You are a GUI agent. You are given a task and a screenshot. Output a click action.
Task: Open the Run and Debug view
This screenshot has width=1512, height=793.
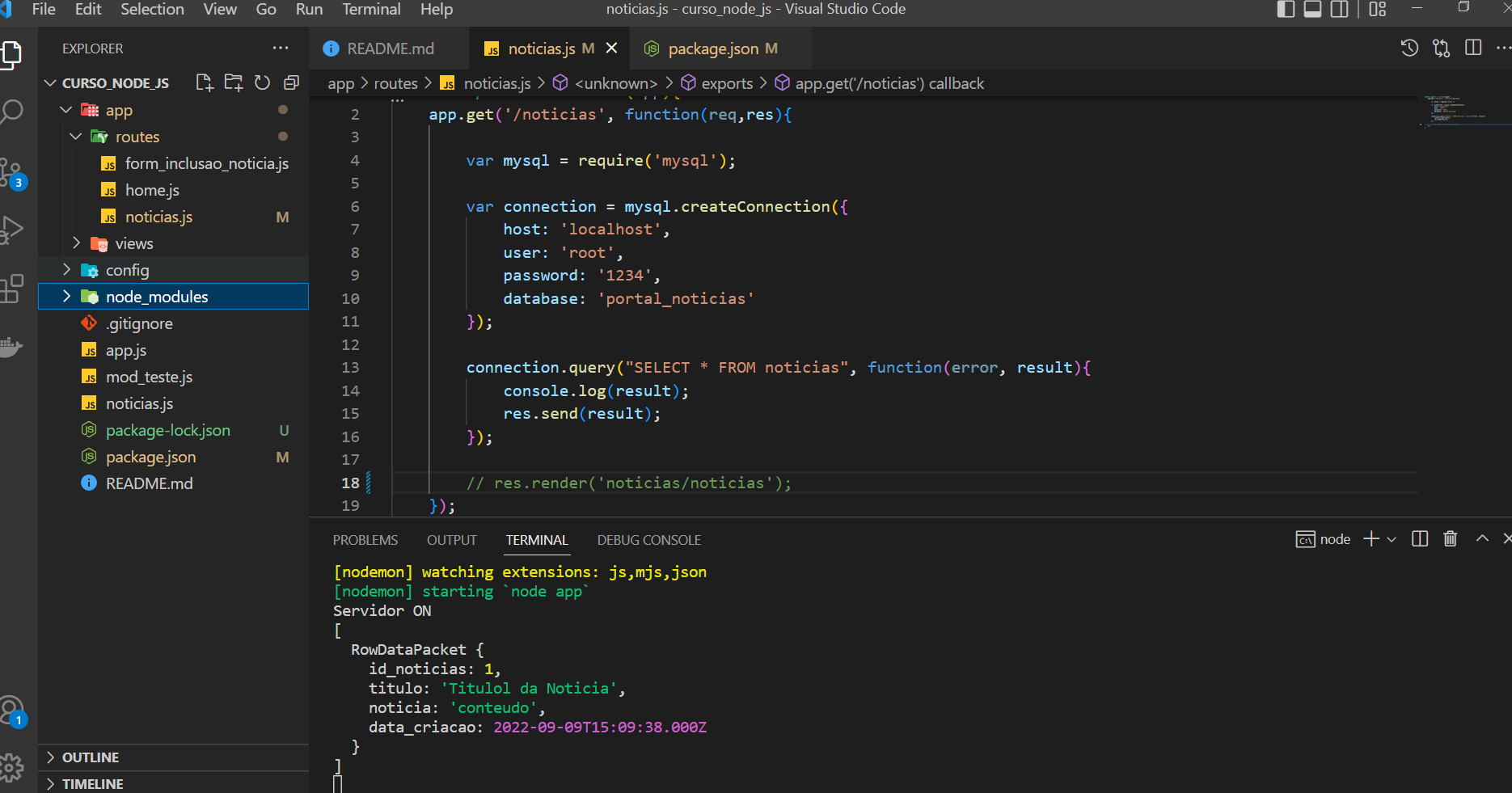coord(12,230)
